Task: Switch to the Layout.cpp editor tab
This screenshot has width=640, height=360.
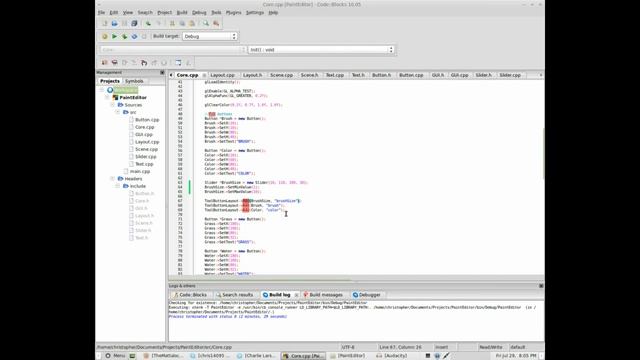Action: (x=222, y=75)
